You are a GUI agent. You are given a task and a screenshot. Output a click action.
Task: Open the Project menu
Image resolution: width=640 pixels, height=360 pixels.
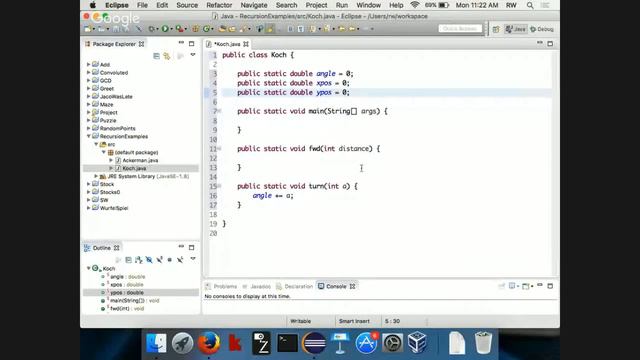pos(316,5)
